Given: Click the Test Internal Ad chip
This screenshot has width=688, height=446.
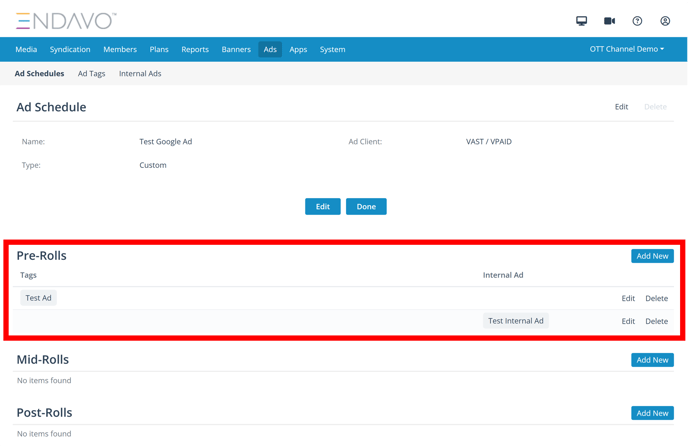Looking at the screenshot, I should click(x=516, y=321).
